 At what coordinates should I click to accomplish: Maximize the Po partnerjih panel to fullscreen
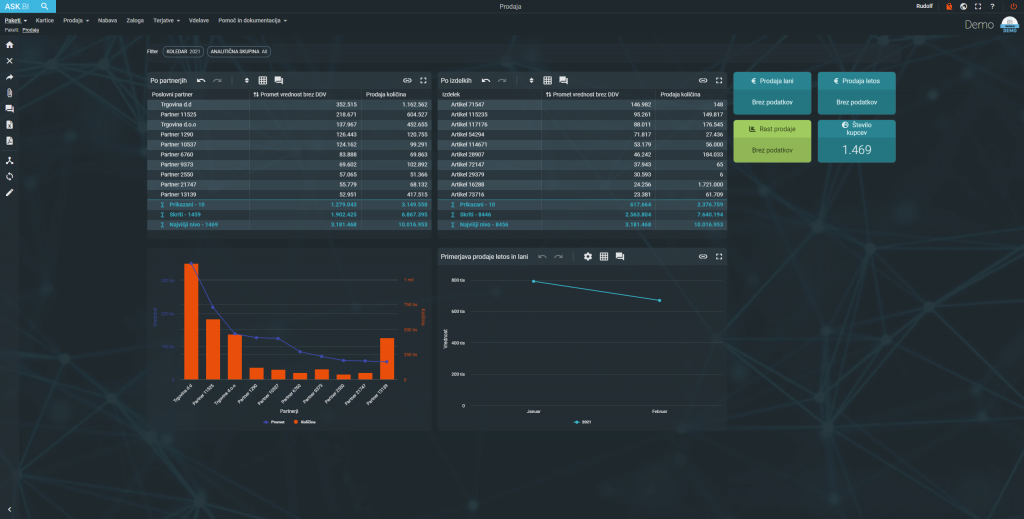423,80
